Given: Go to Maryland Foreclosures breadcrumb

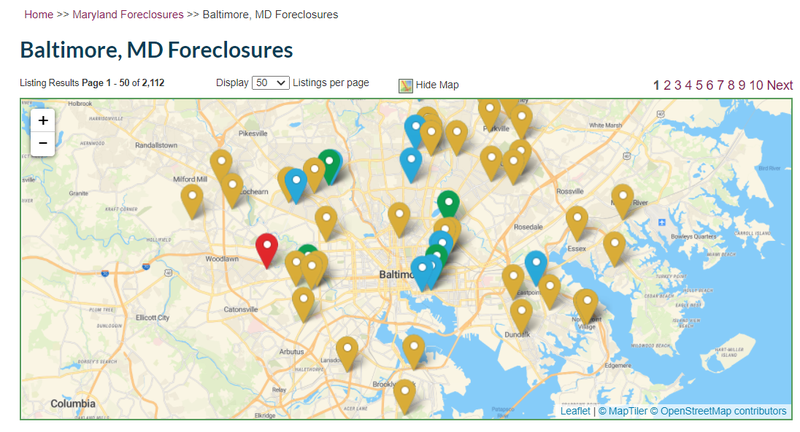Looking at the screenshot, I should pyautogui.click(x=128, y=14).
